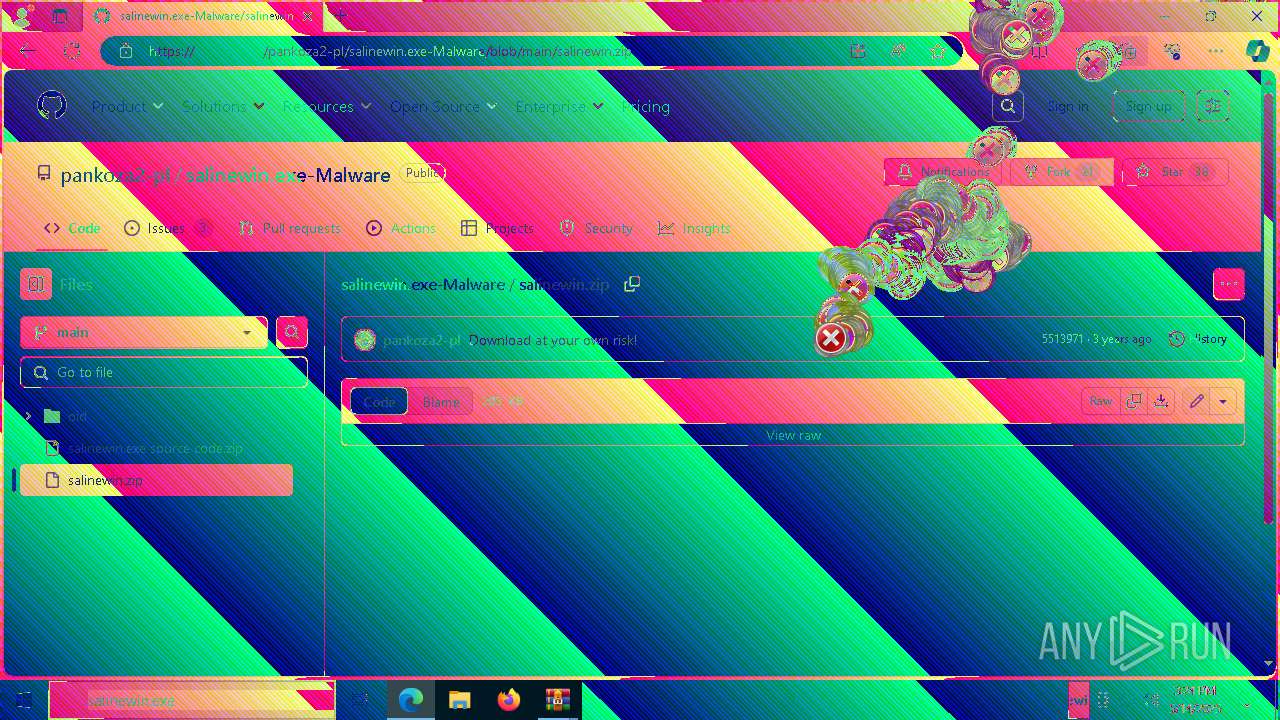Click browser back arrow
1280x720 pixels.
pos(27,51)
